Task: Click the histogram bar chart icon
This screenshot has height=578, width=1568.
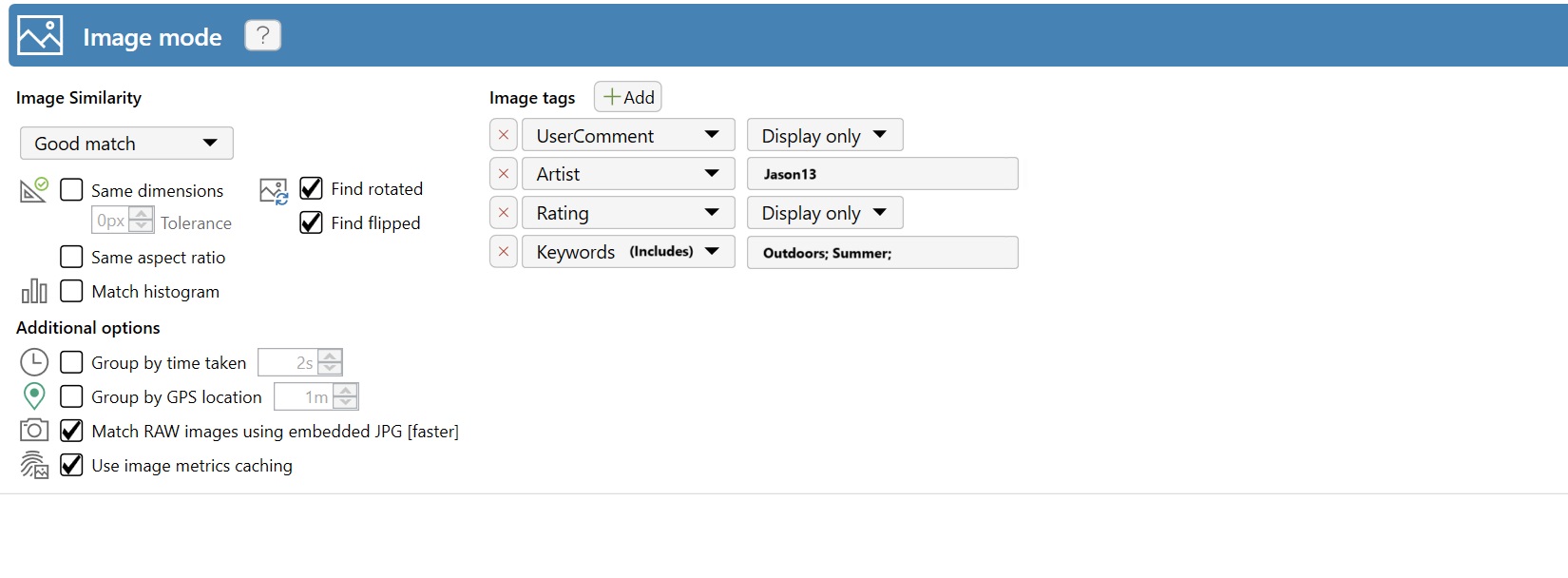Action: 34,291
